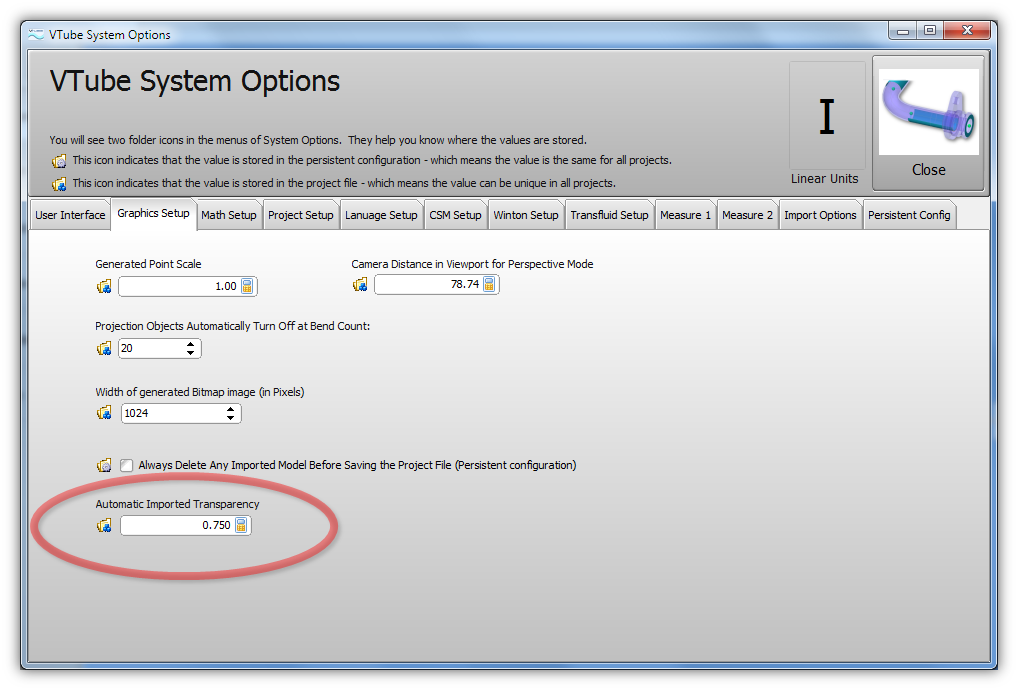Click project-file icon beside Camera Distance field
Screen dimensions: 1018x690
(x=360, y=285)
